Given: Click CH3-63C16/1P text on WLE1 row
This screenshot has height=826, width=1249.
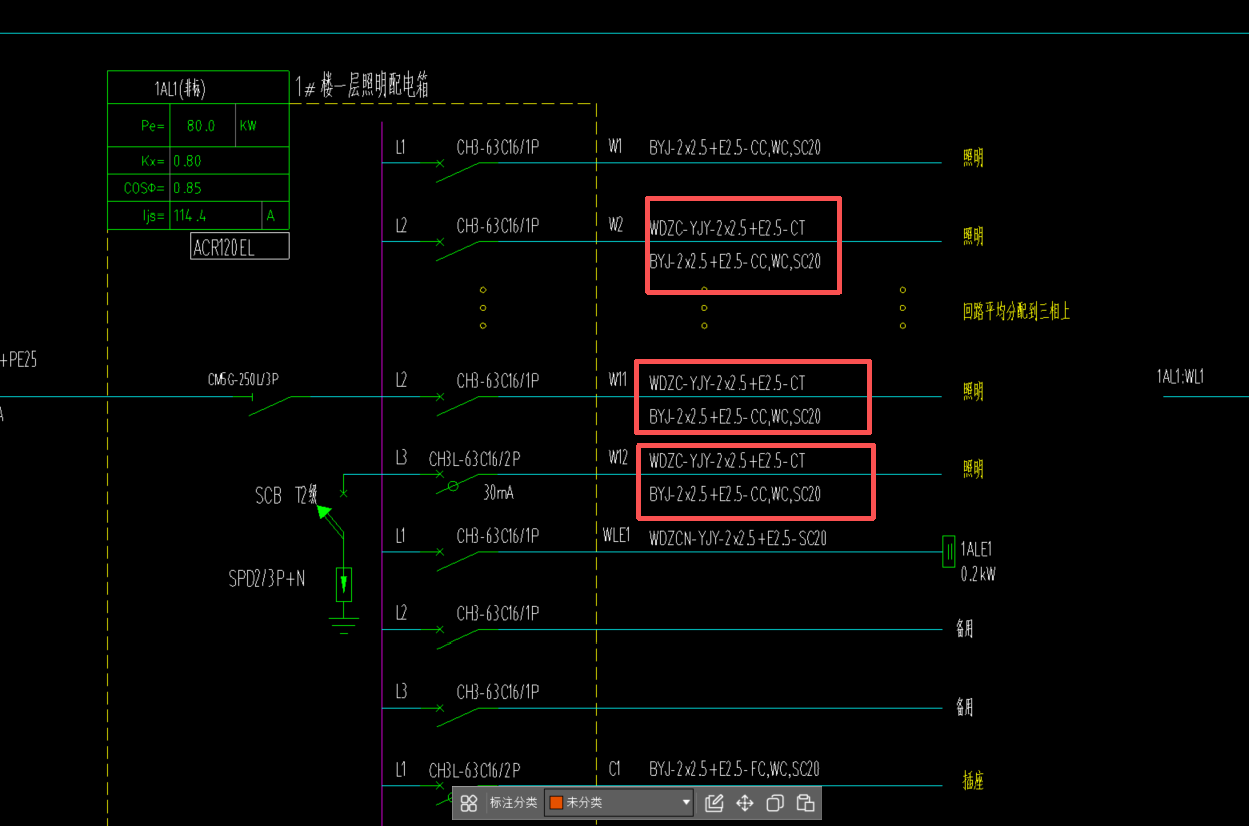Looking at the screenshot, I should click(x=498, y=537).
